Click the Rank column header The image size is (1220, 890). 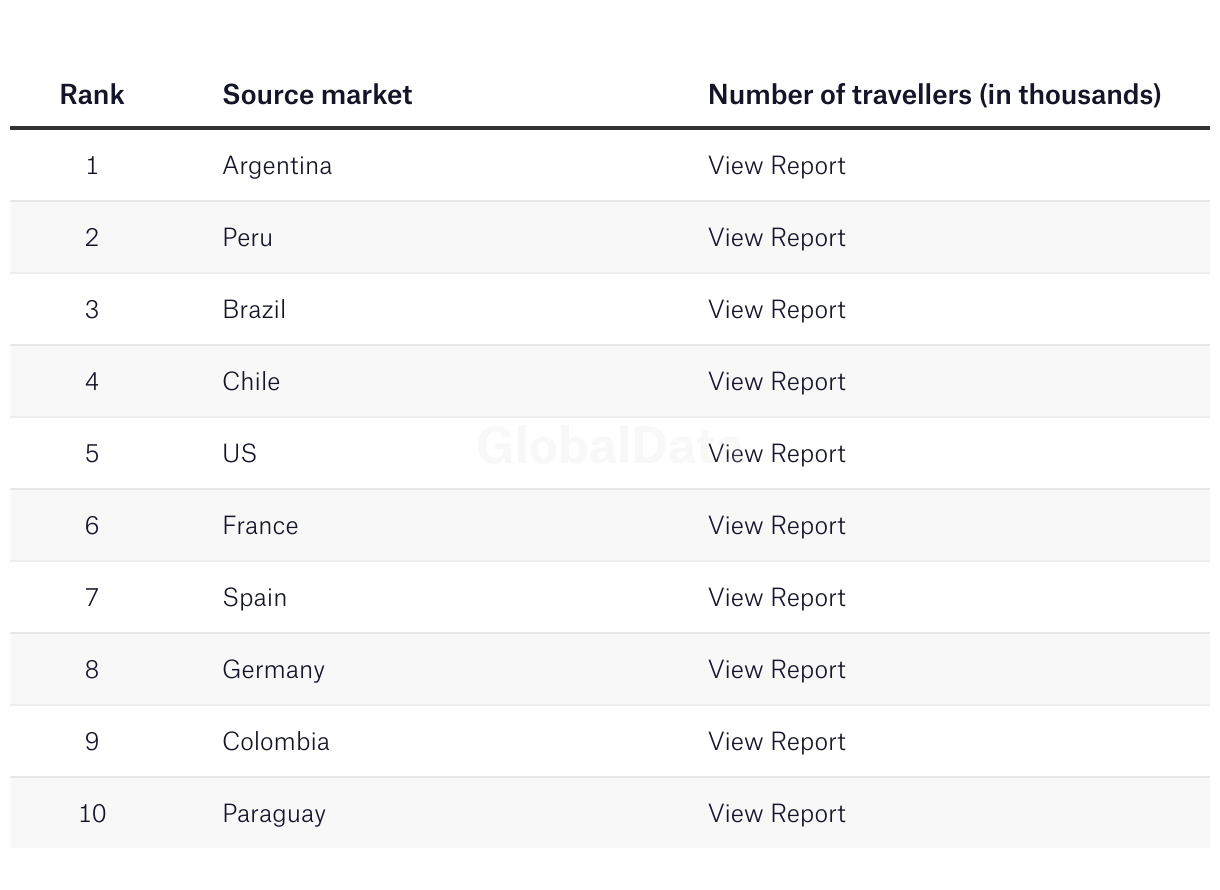92,94
